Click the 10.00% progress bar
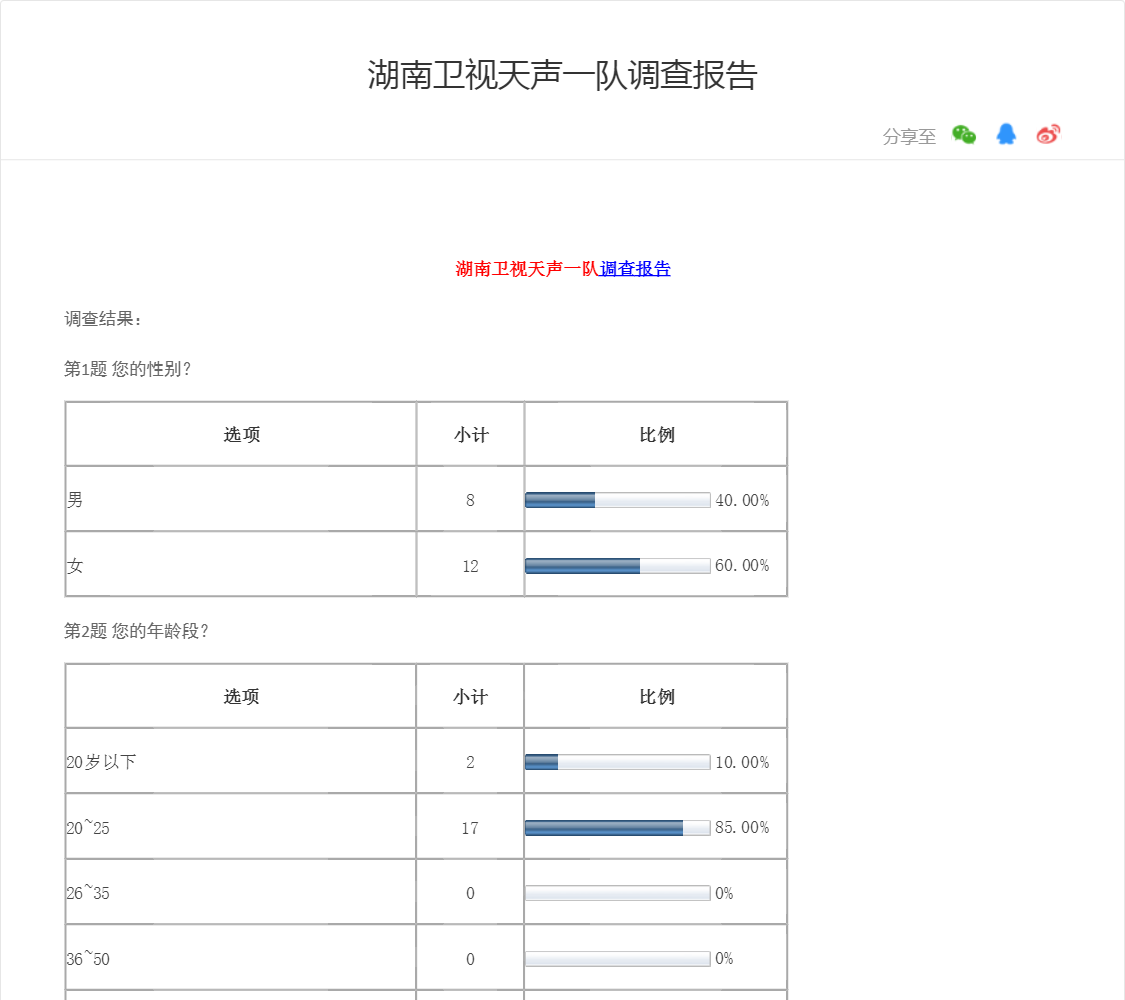 618,762
